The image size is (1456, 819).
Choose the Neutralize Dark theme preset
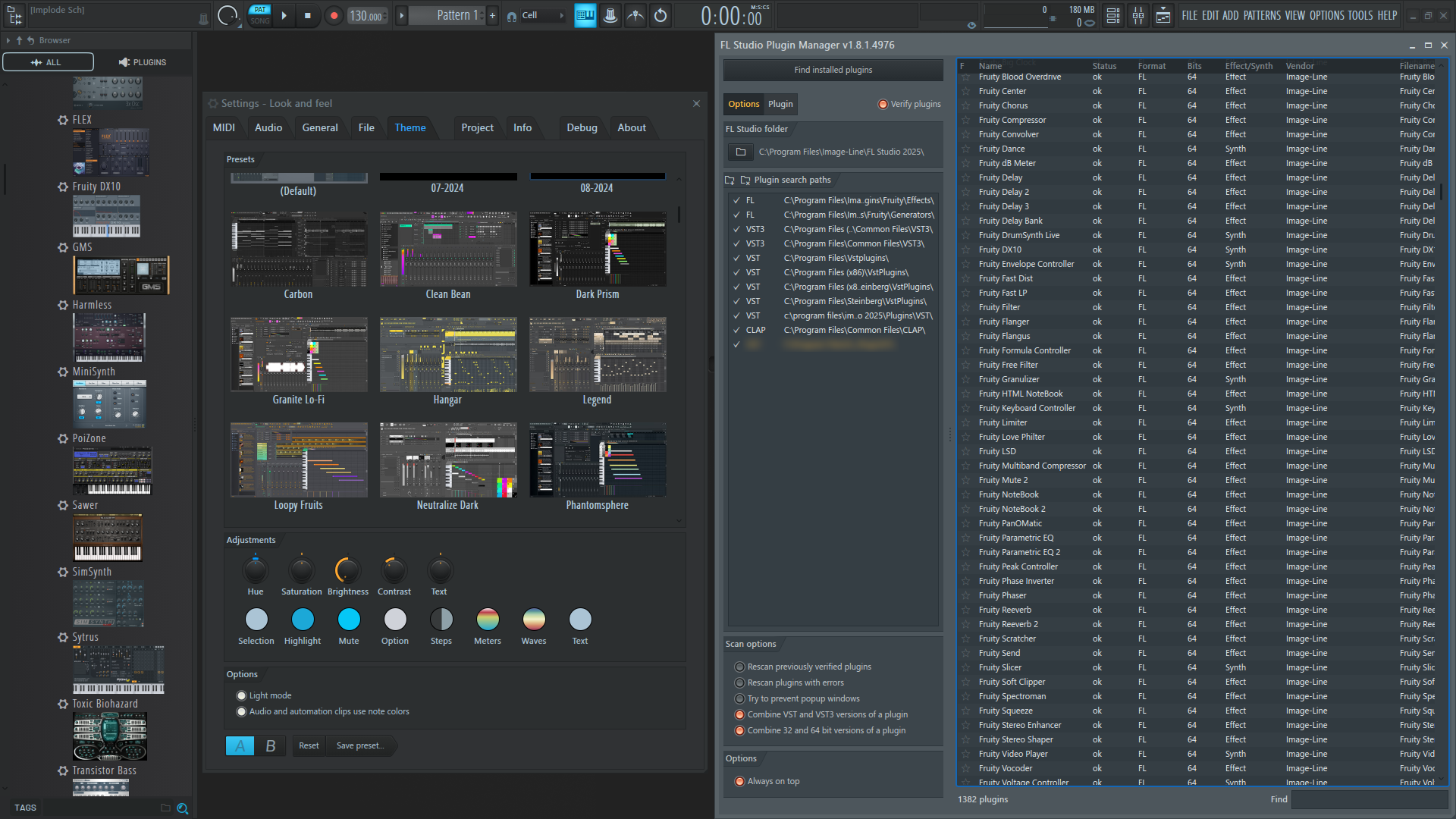point(448,467)
